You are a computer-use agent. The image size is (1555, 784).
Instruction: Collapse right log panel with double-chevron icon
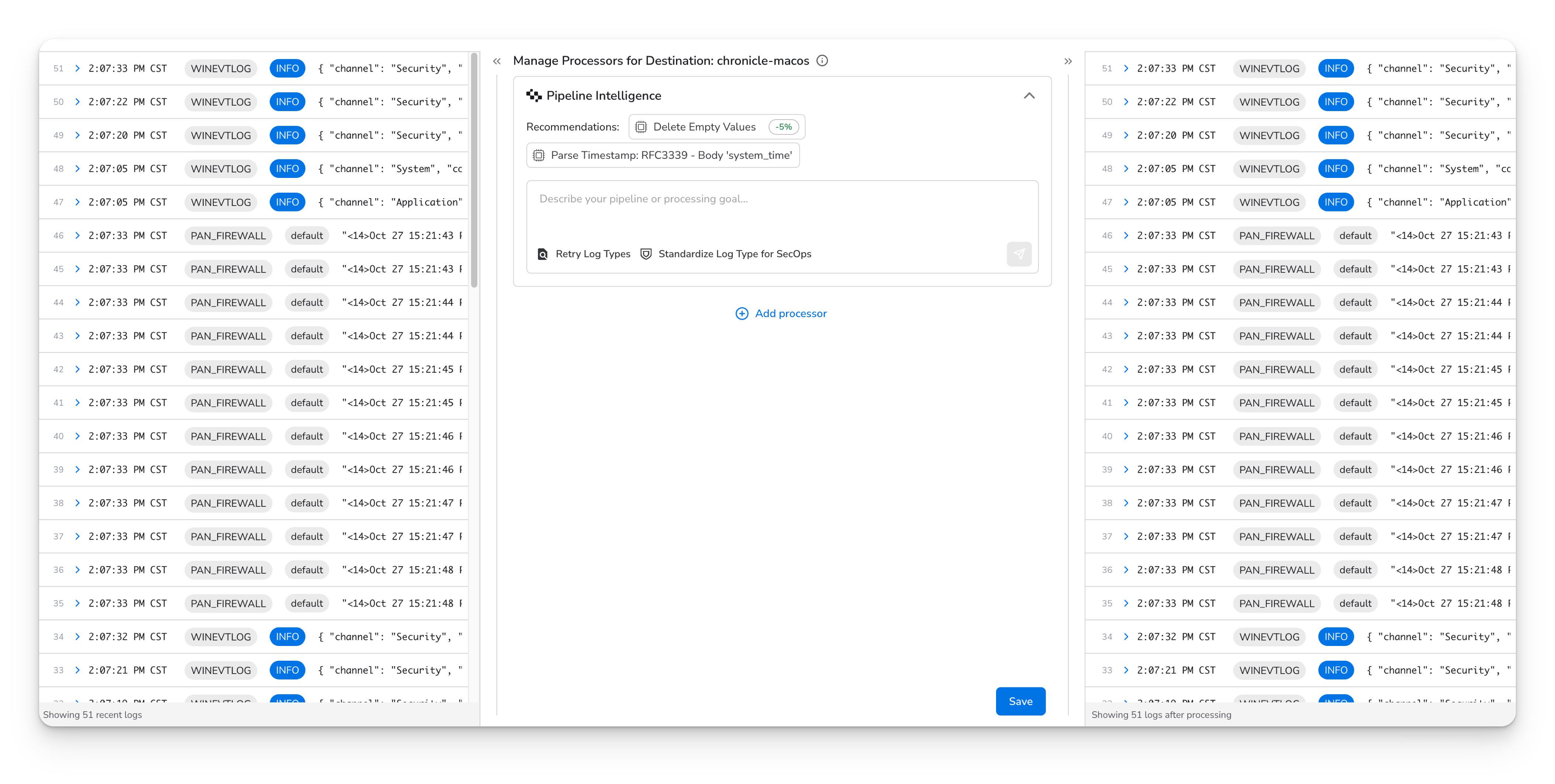coord(1068,61)
